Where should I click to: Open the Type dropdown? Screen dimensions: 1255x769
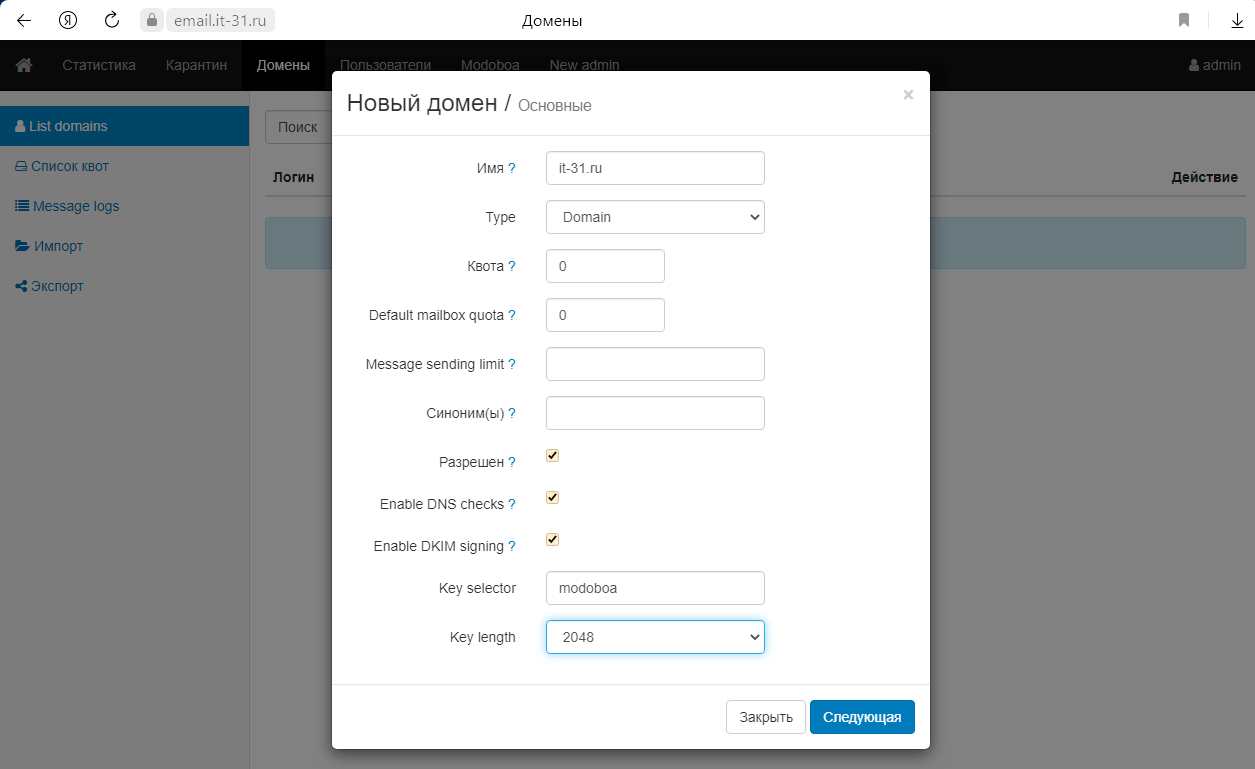655,217
